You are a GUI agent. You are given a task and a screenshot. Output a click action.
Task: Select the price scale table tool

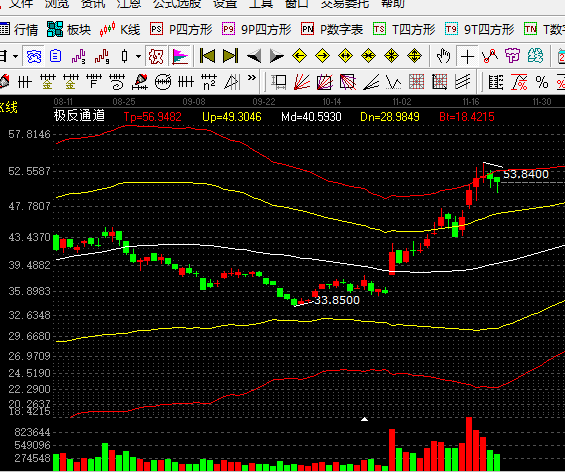click(x=496, y=82)
